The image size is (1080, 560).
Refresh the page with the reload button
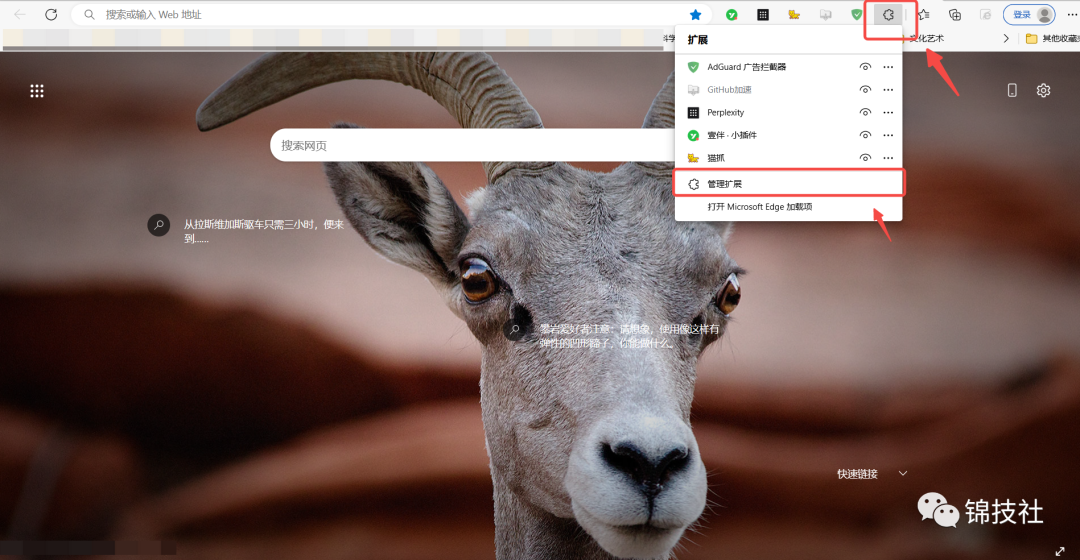51,15
